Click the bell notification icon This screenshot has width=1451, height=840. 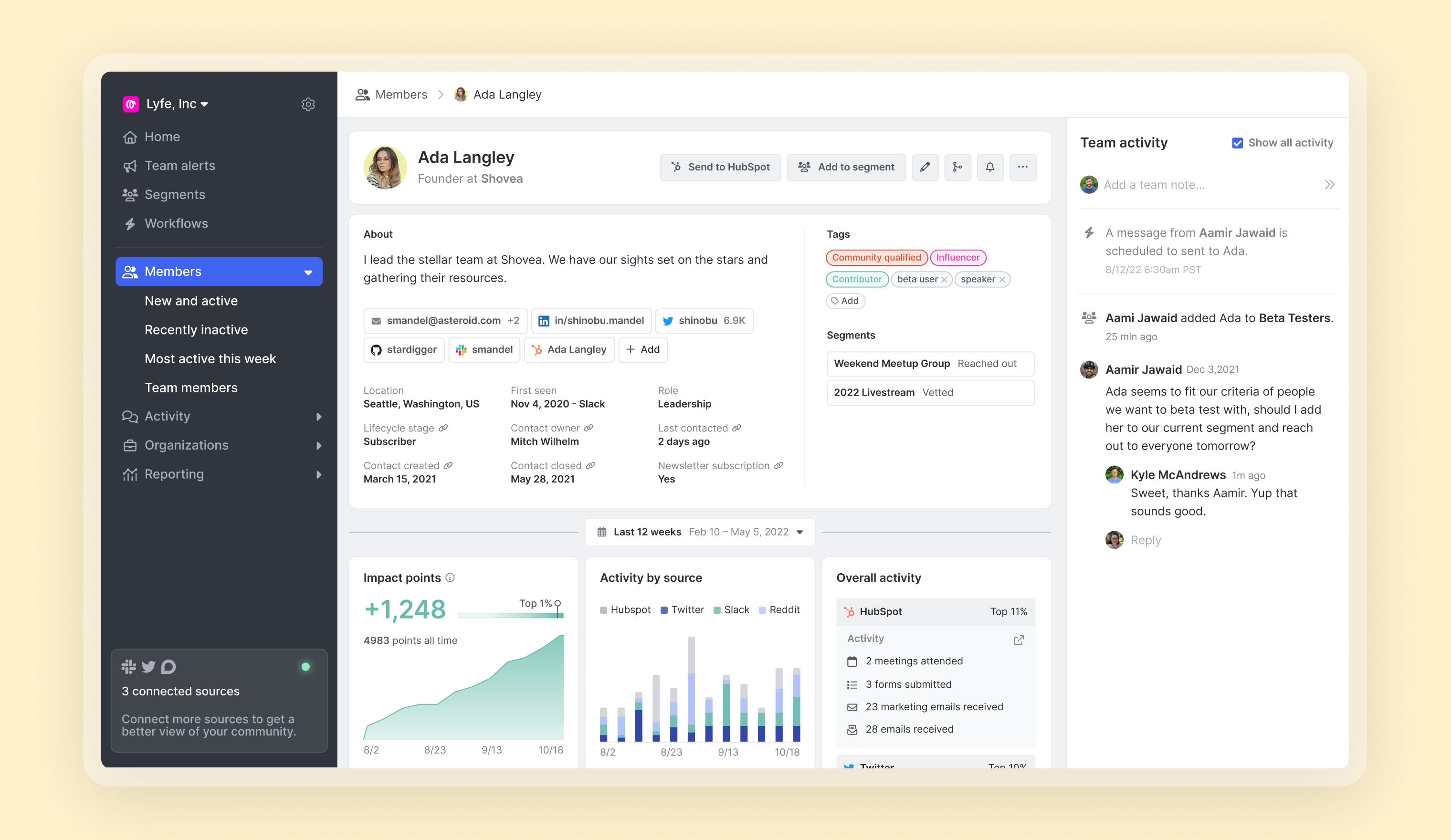click(x=990, y=167)
